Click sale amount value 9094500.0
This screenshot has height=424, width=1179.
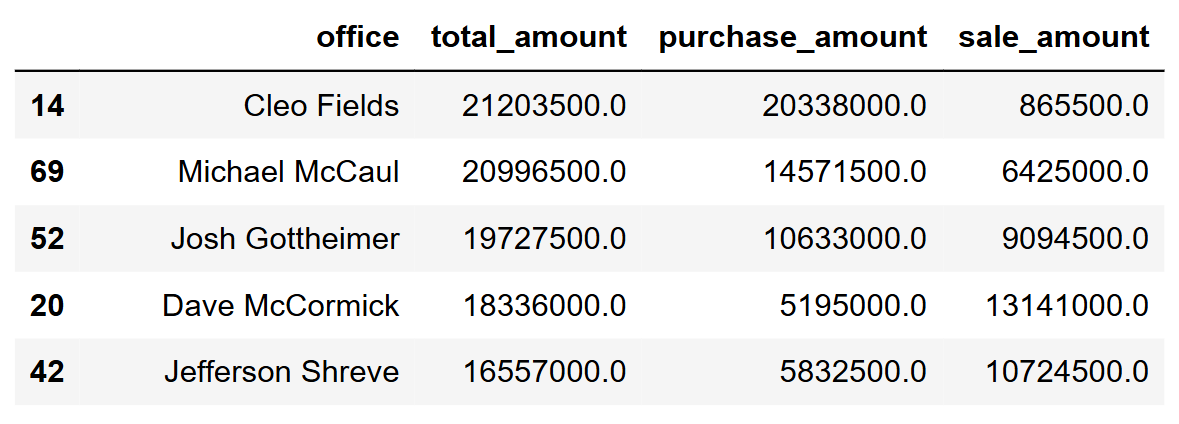pos(1075,239)
